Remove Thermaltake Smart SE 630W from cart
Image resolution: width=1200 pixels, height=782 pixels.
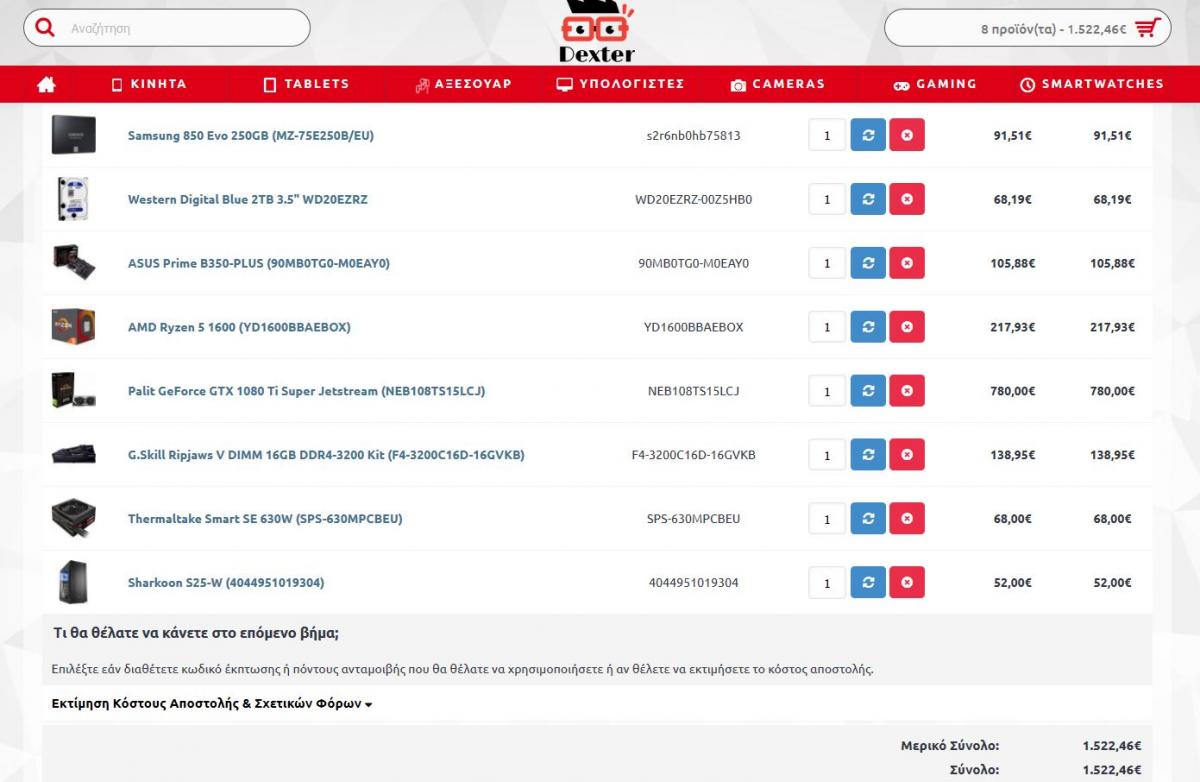907,519
